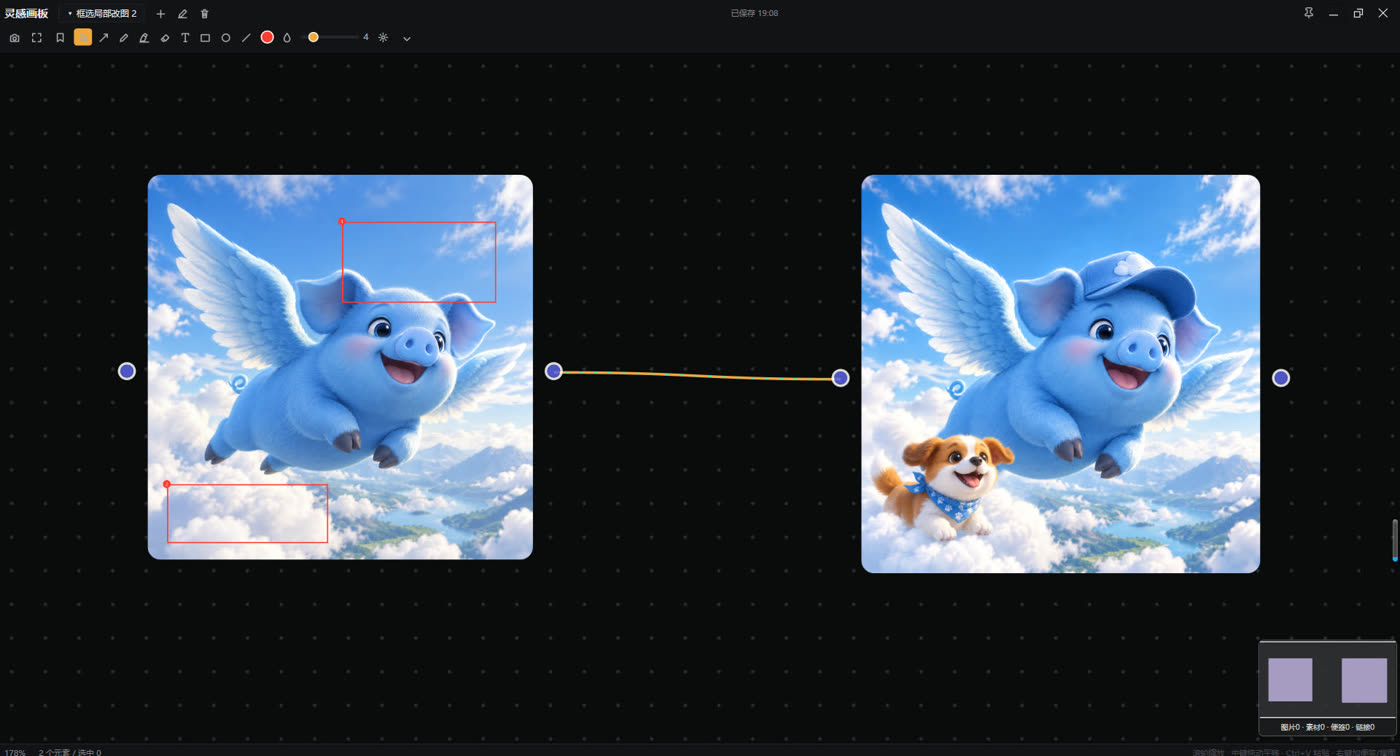Click the stroke width value 4
The height and width of the screenshot is (756, 1400).
pos(365,37)
